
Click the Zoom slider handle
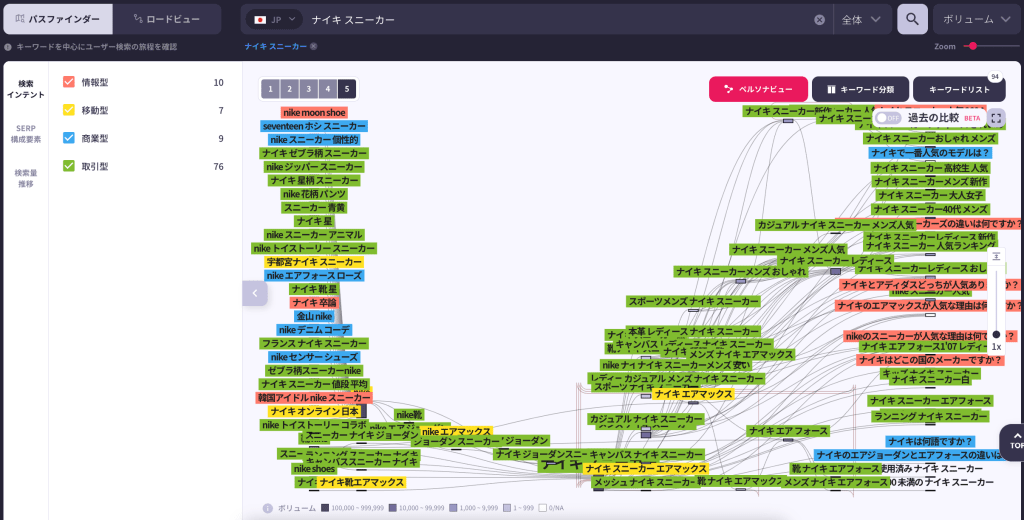coord(972,46)
